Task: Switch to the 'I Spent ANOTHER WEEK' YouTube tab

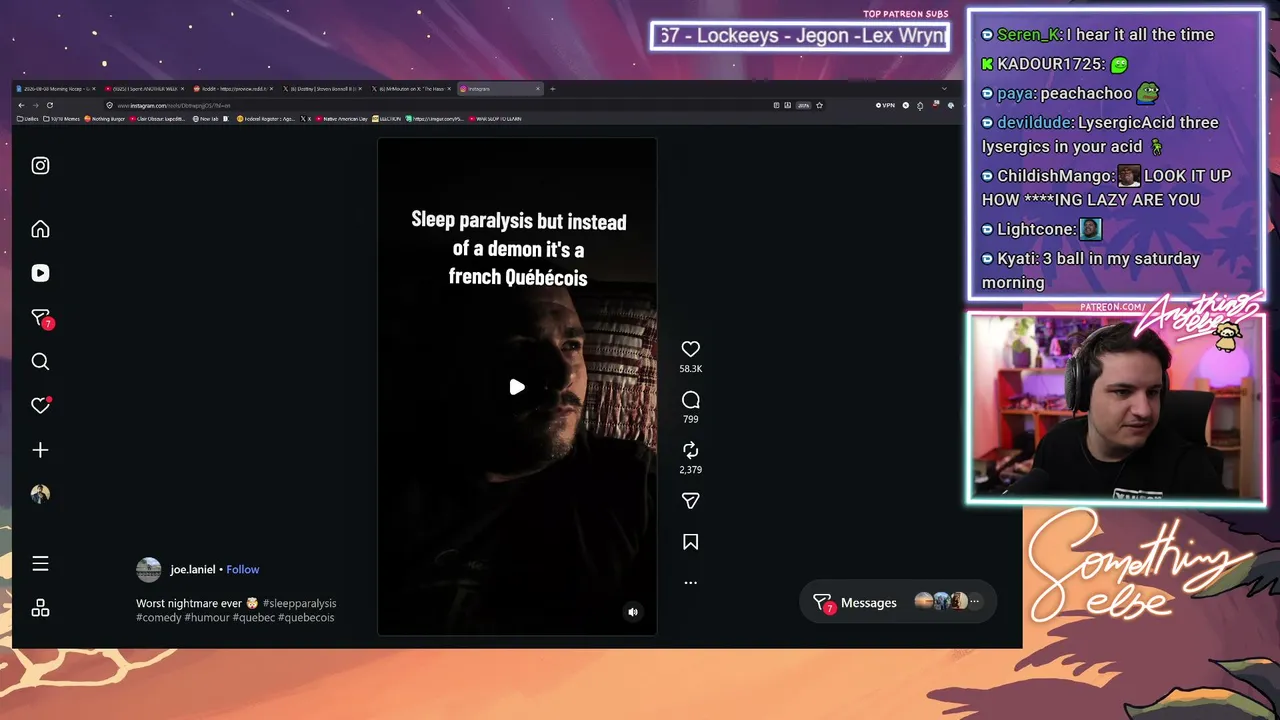Action: (144, 89)
